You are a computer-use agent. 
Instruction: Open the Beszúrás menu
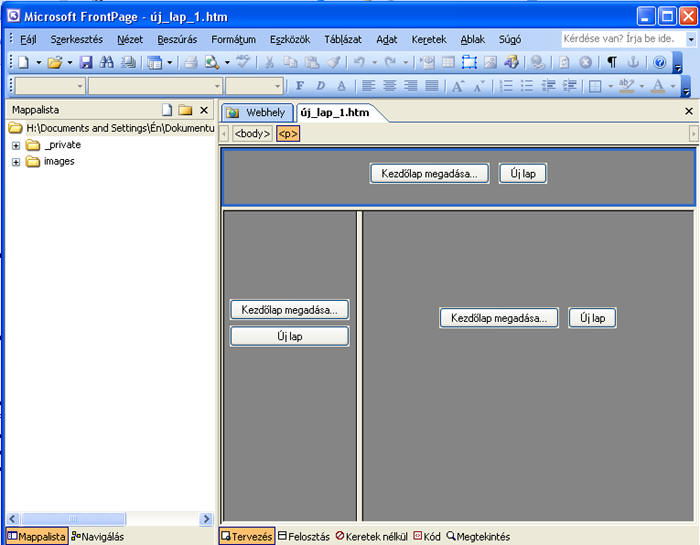(x=177, y=39)
